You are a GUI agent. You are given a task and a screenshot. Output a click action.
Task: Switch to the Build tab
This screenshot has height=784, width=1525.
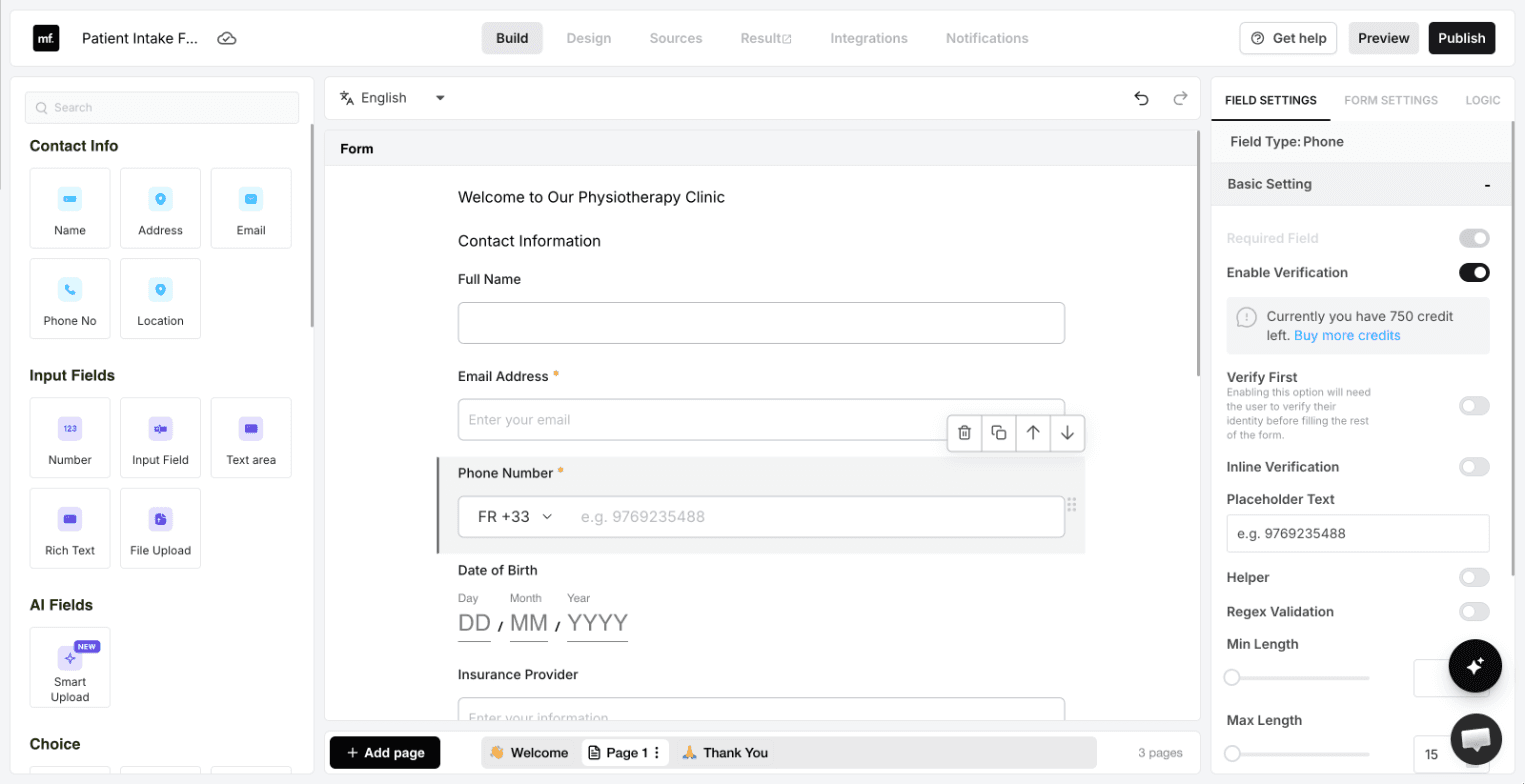(512, 38)
